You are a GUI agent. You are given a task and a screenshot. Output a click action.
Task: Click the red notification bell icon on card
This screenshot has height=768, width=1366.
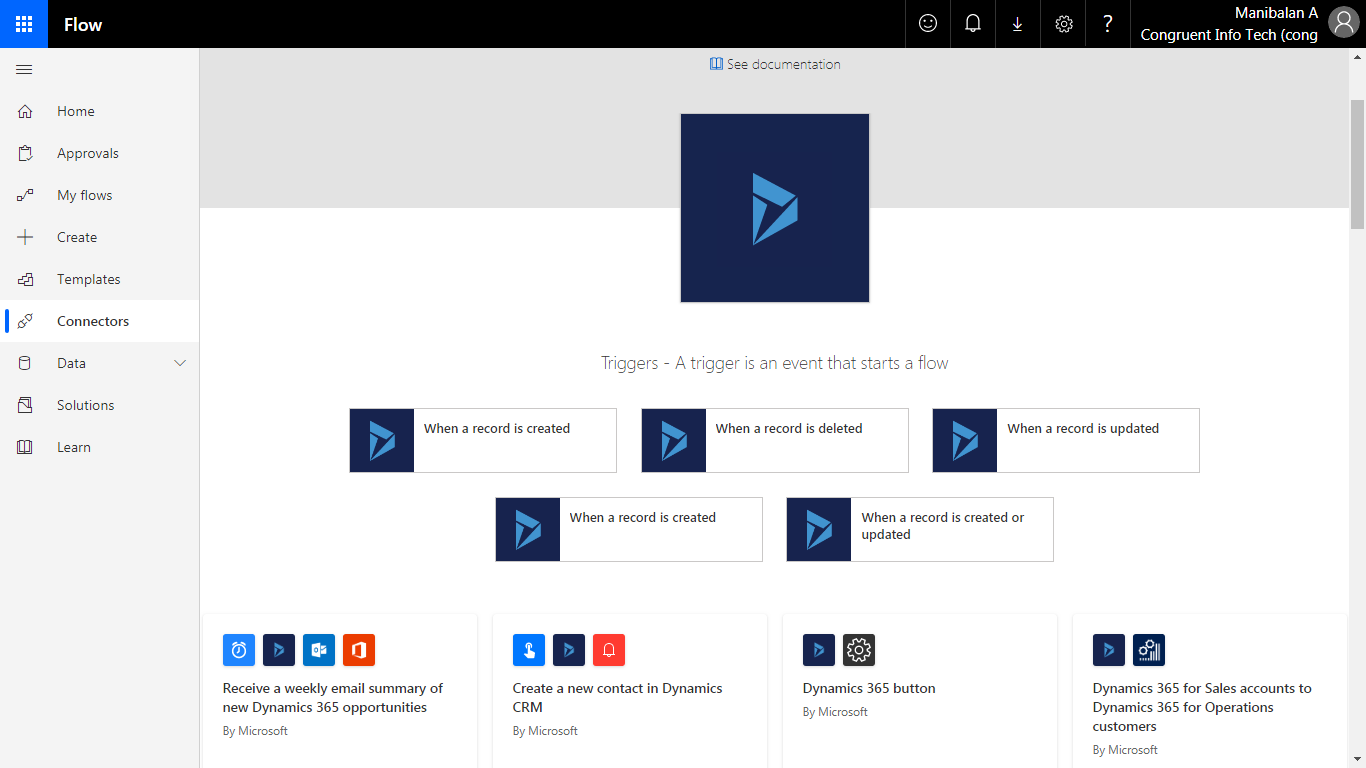[x=609, y=650]
